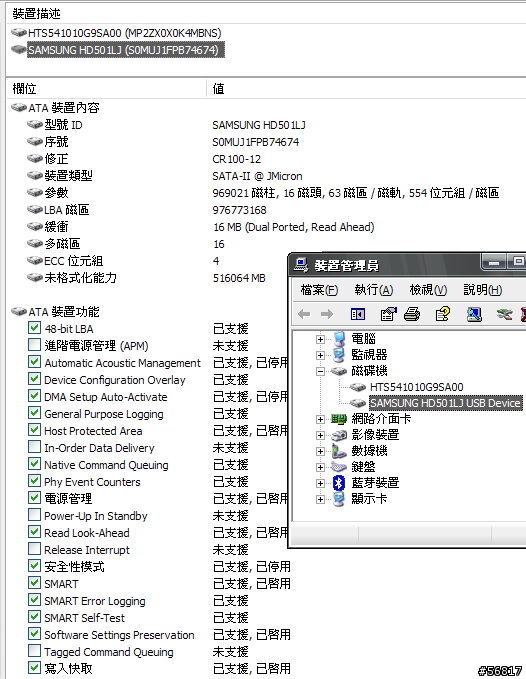Image resolution: width=526 pixels, height=679 pixels.
Task: Click the 數據機 modem icon
Action: pos(339,451)
